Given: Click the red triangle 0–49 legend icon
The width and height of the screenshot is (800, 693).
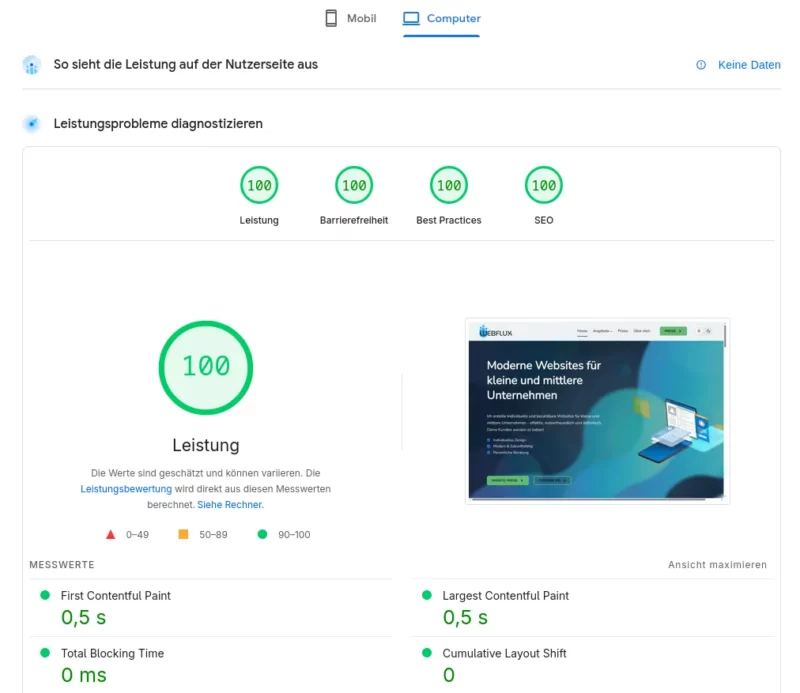Looking at the screenshot, I should 110,535.
